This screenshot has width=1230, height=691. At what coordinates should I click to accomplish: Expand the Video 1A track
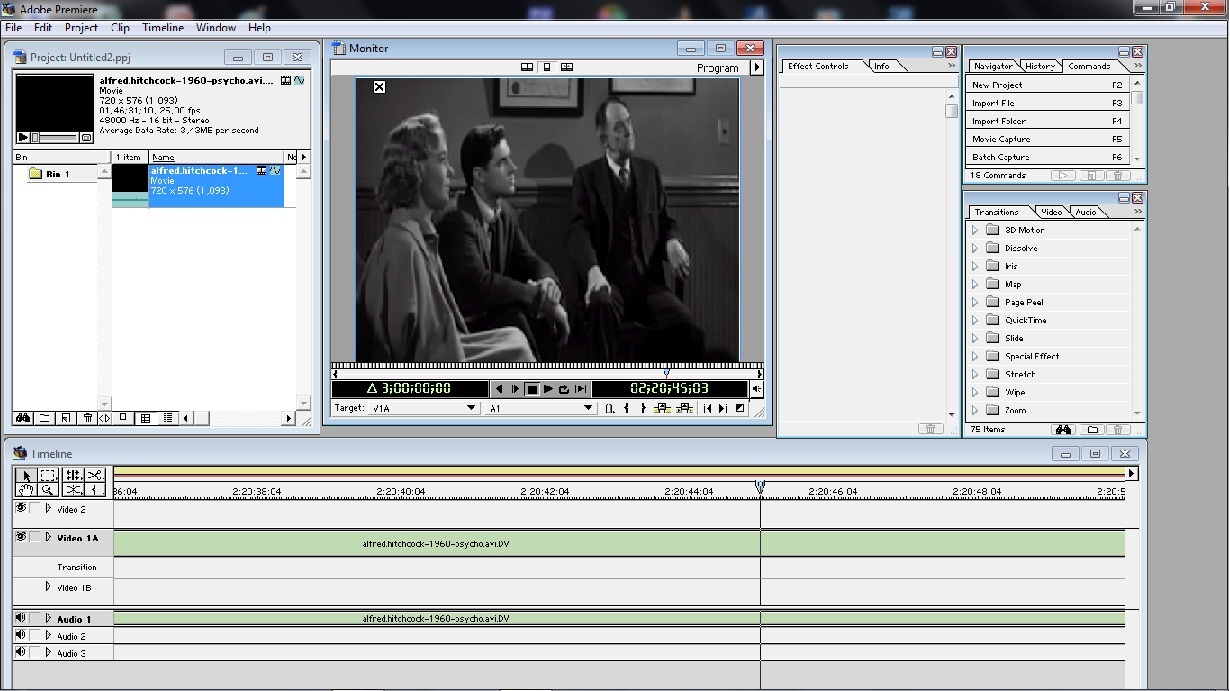48,537
